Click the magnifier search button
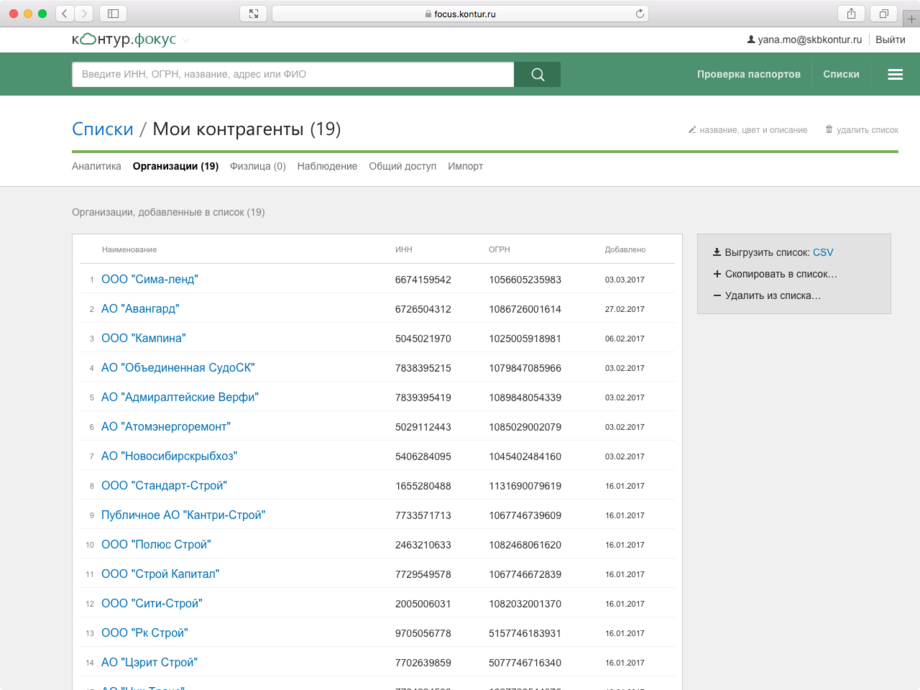 pos(537,74)
